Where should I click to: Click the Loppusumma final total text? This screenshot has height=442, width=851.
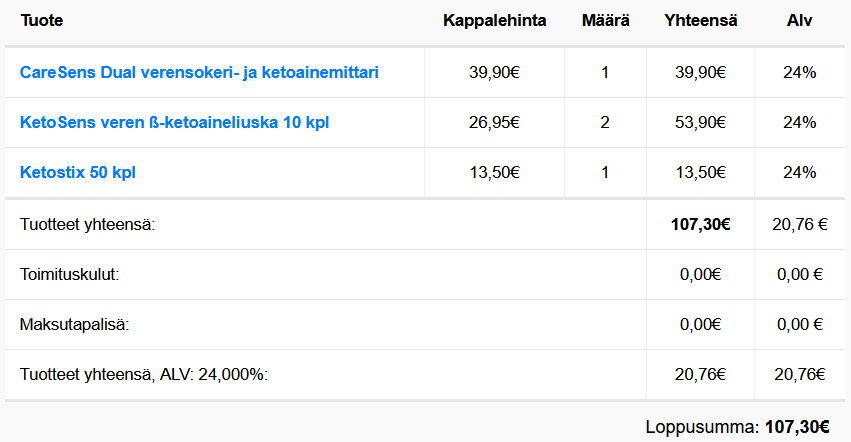[x=738, y=427]
